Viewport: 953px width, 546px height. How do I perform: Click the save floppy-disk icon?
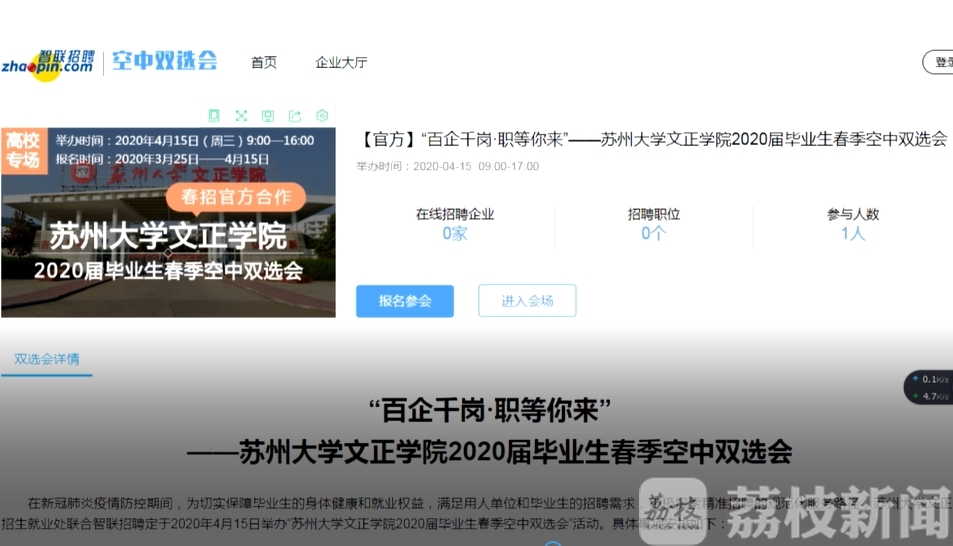(268, 116)
